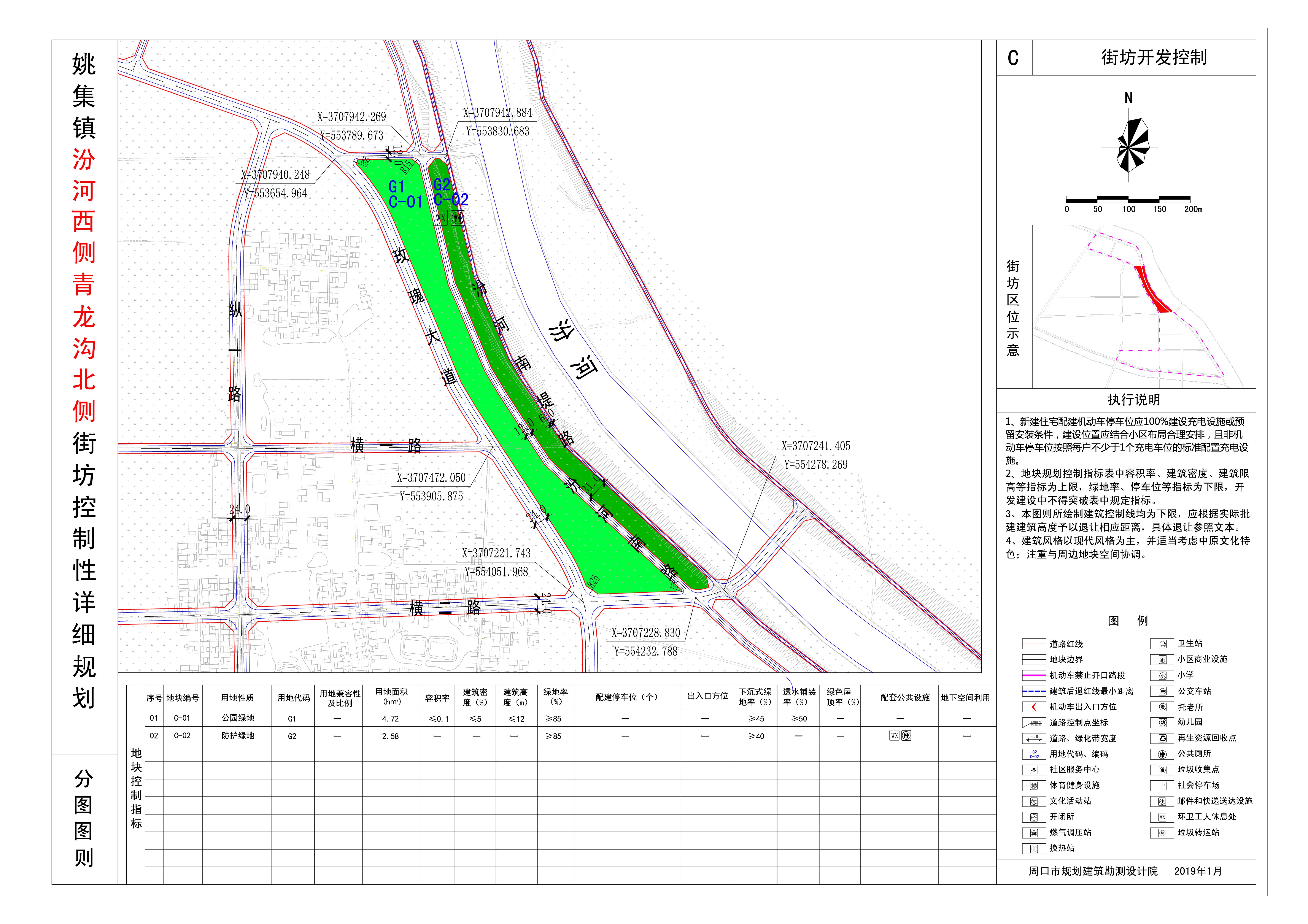Click the 图 例 legend heading
The width and height of the screenshot is (1308, 924).
1128,621
